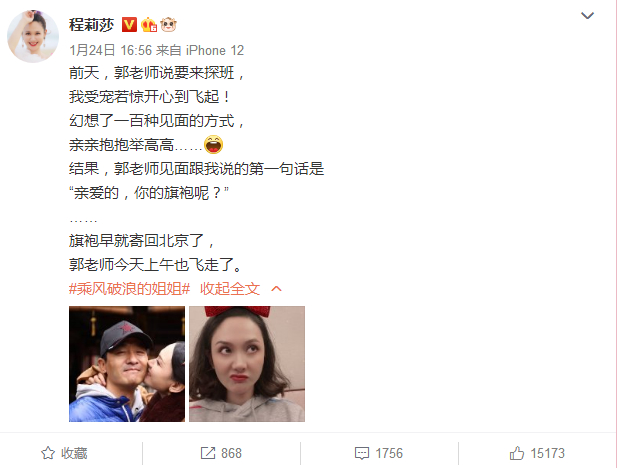Click the crown membership badge icon
This screenshot has width=617, height=468.
[149, 25]
